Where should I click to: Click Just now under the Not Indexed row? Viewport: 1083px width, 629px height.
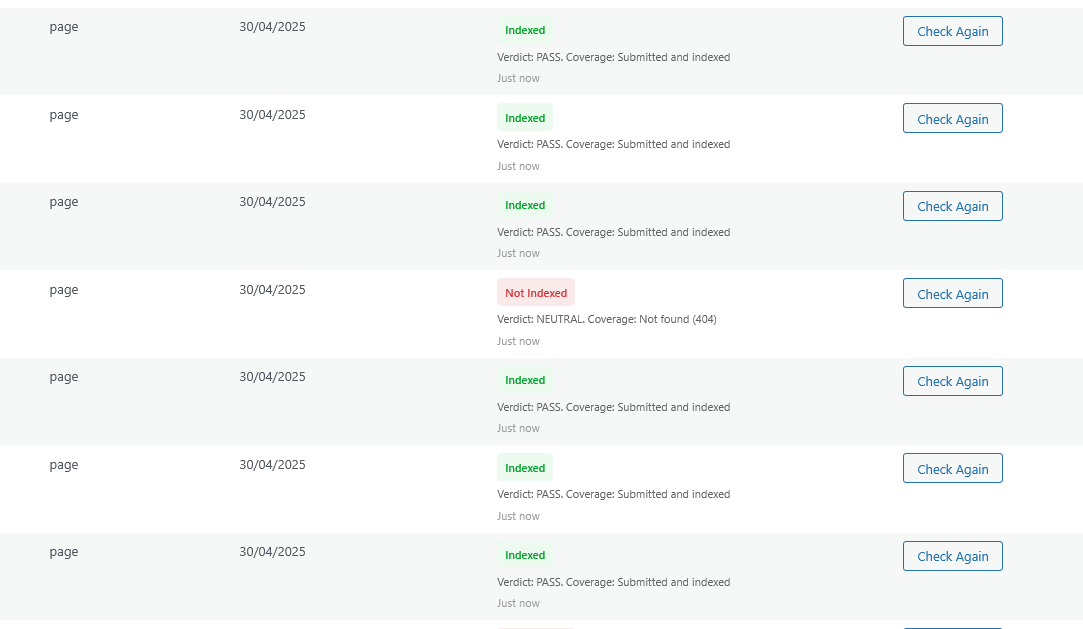click(x=518, y=341)
